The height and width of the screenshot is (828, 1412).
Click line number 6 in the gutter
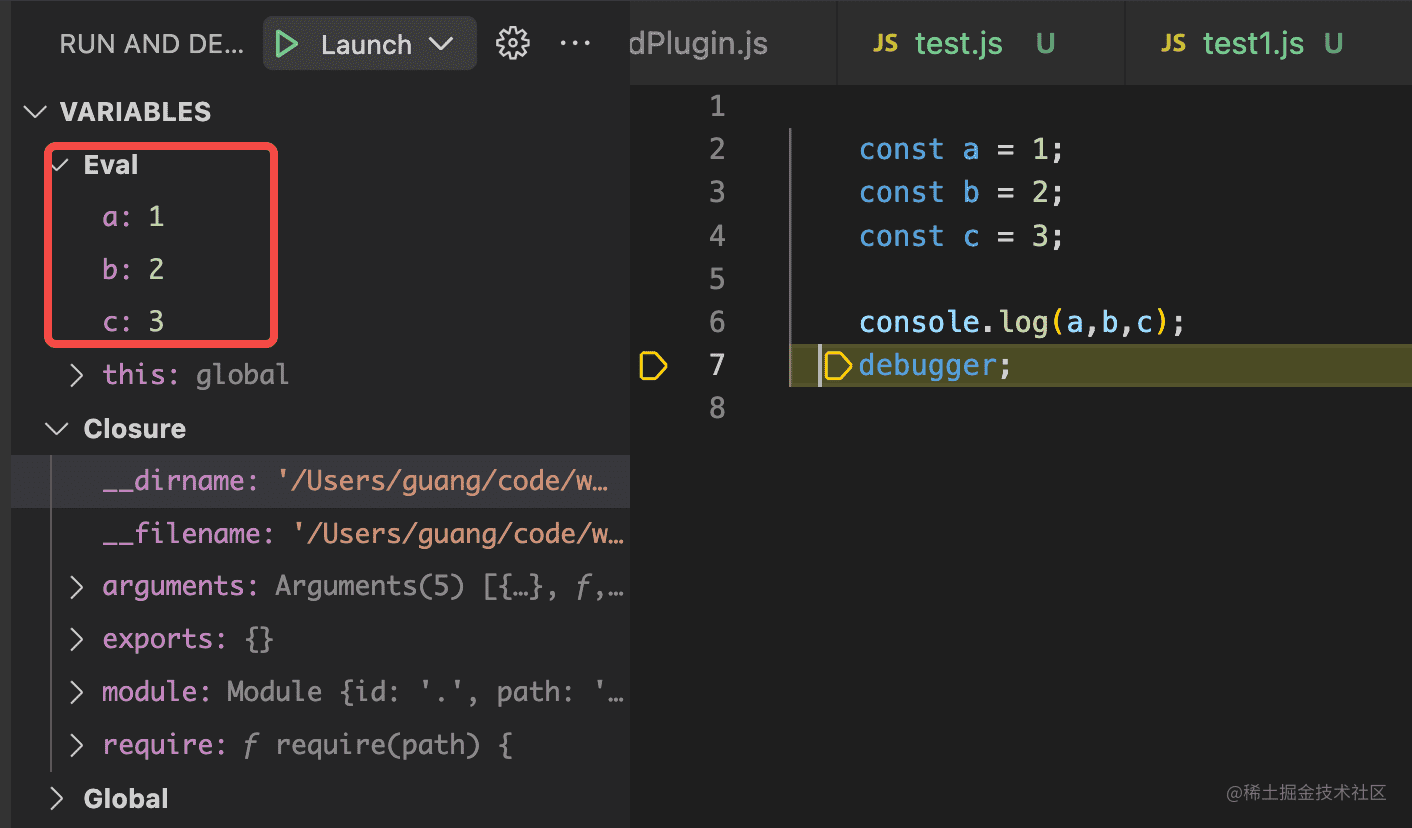pyautogui.click(x=717, y=322)
